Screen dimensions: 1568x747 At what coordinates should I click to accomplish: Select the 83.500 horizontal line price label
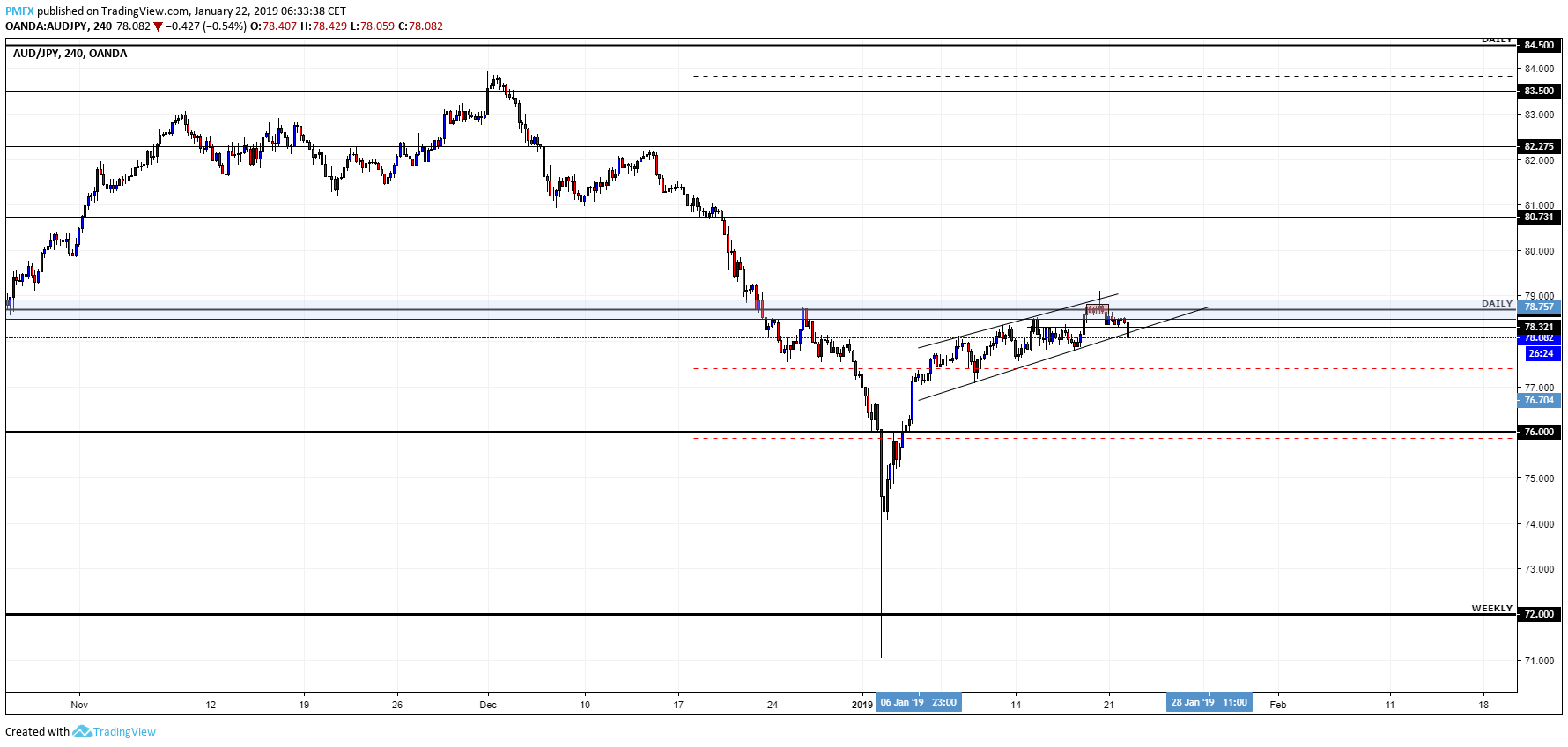pos(1539,91)
